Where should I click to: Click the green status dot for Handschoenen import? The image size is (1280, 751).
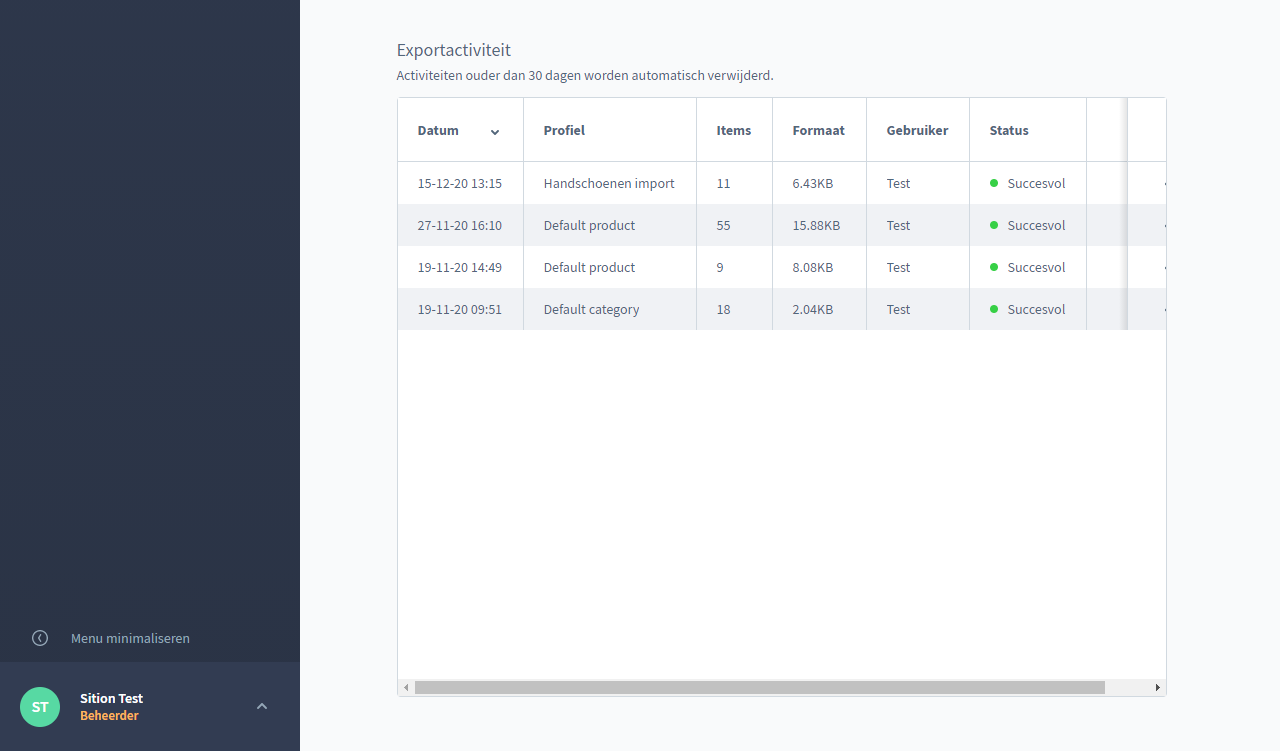tap(994, 183)
